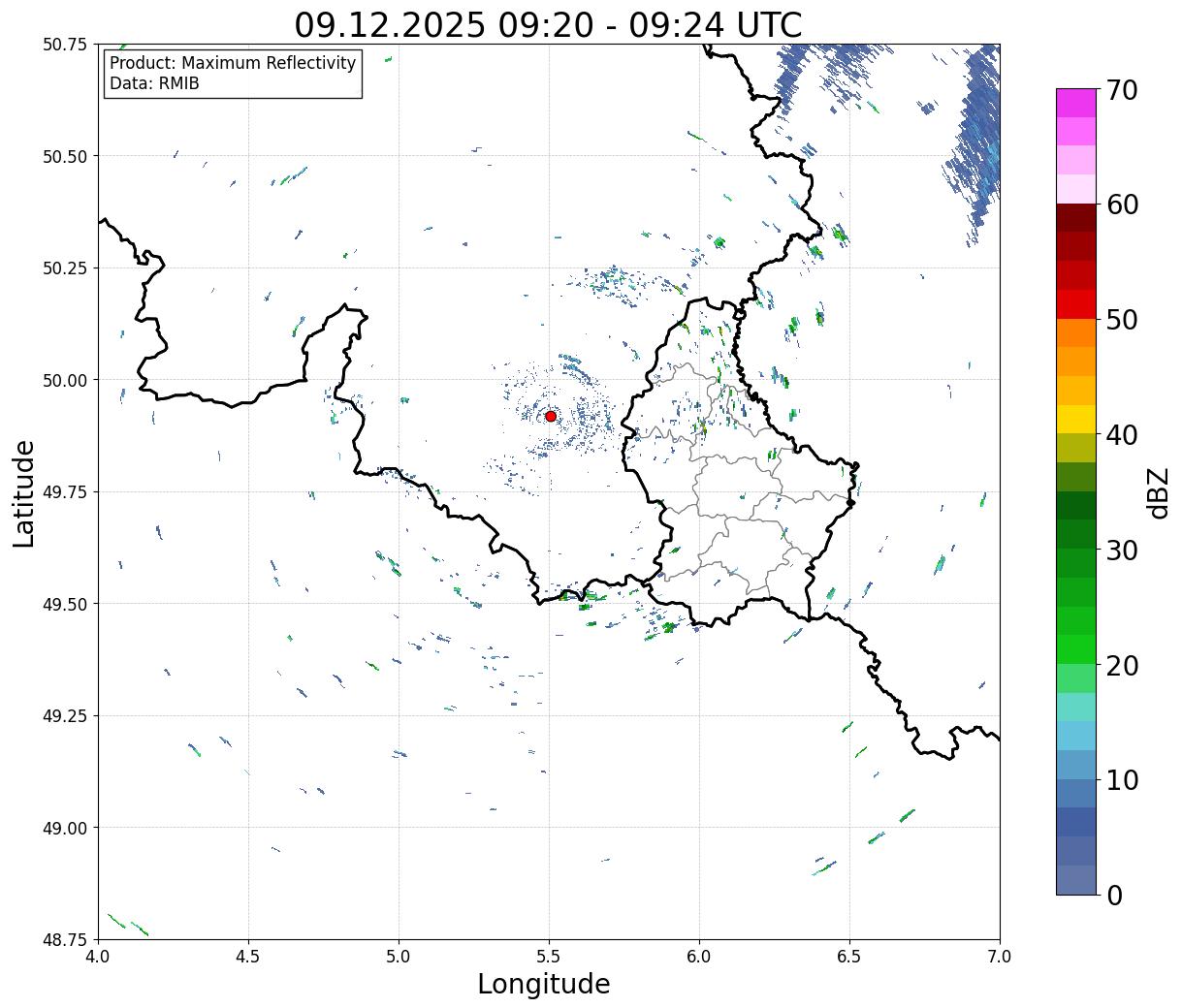This screenshot has height=1008, width=1182.
Task: Click the colorbar tick label 60
Action: (1121, 205)
